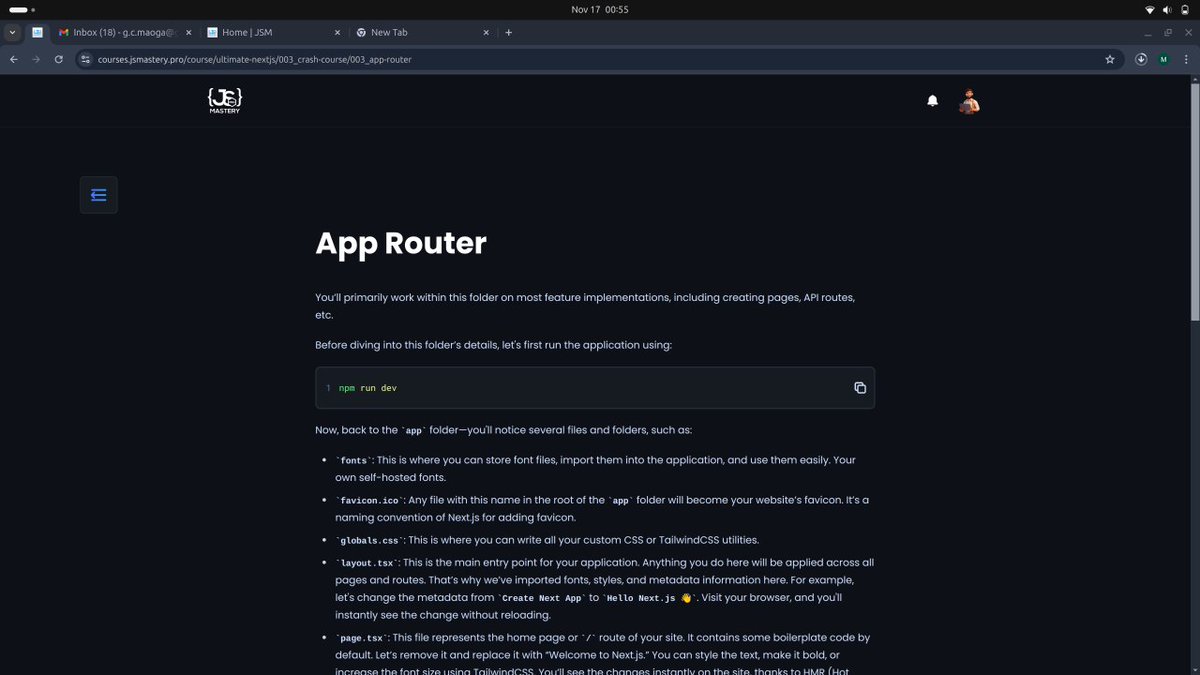The height and width of the screenshot is (675, 1200).
Task: Open the lesson sidebar menu button
Action: point(99,195)
